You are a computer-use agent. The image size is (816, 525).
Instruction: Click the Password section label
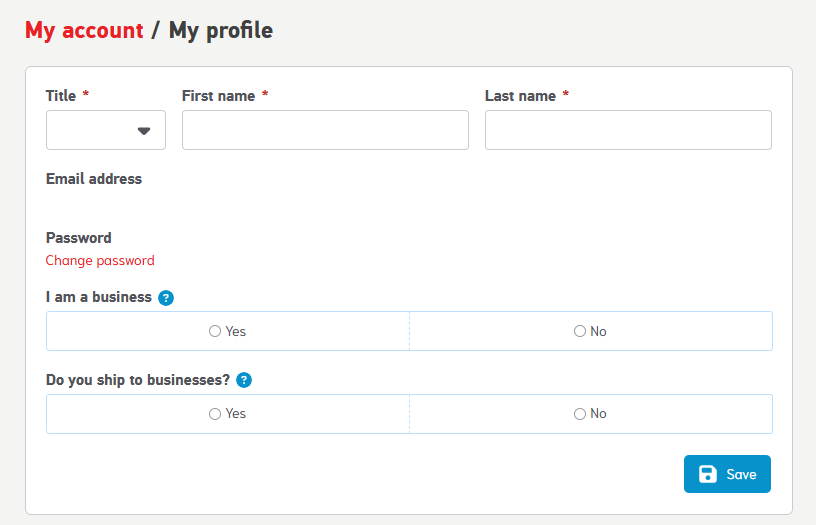coord(79,238)
